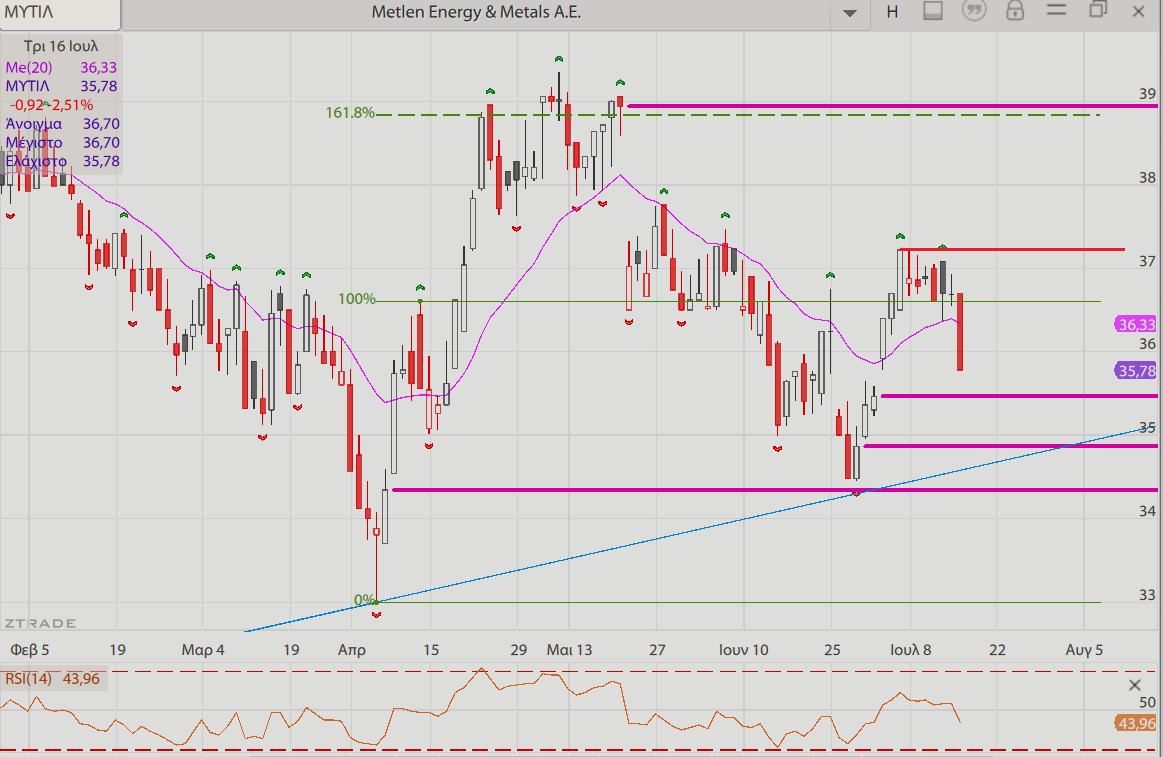Open the hamburger menu icon
1163x757 pixels.
point(1056,10)
